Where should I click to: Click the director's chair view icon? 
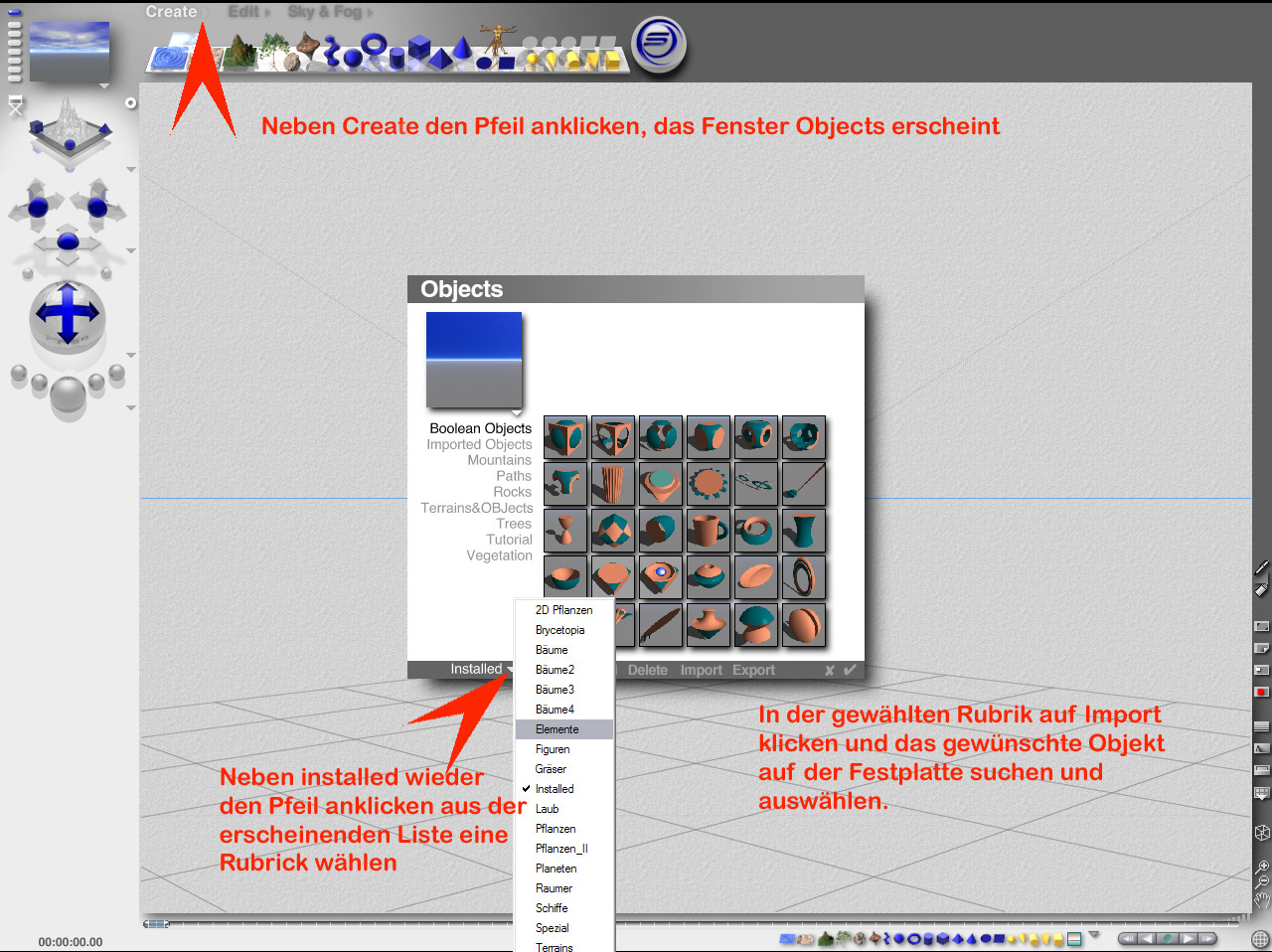point(16,104)
